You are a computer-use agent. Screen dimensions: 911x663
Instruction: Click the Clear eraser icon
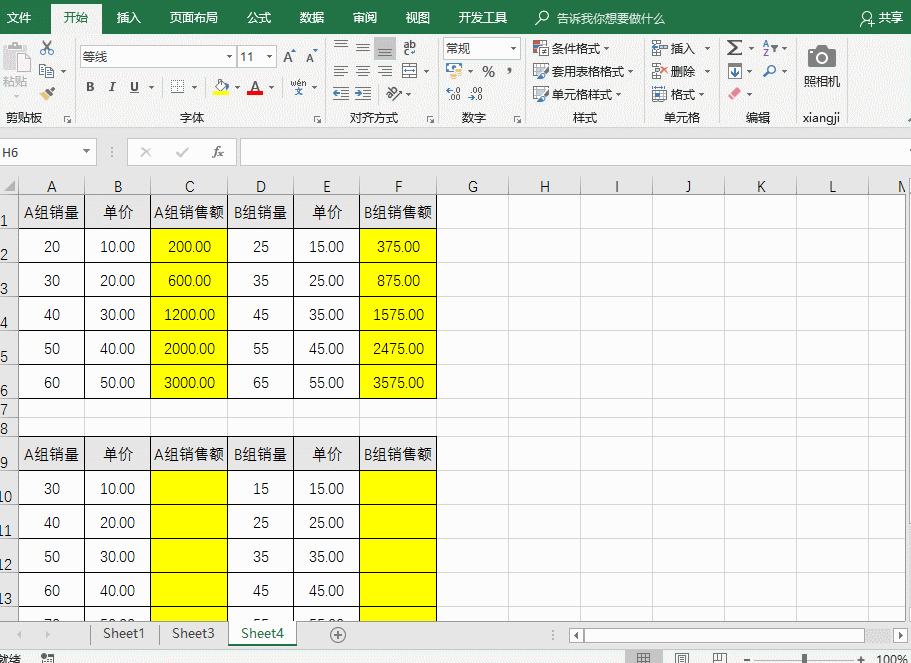[734, 94]
